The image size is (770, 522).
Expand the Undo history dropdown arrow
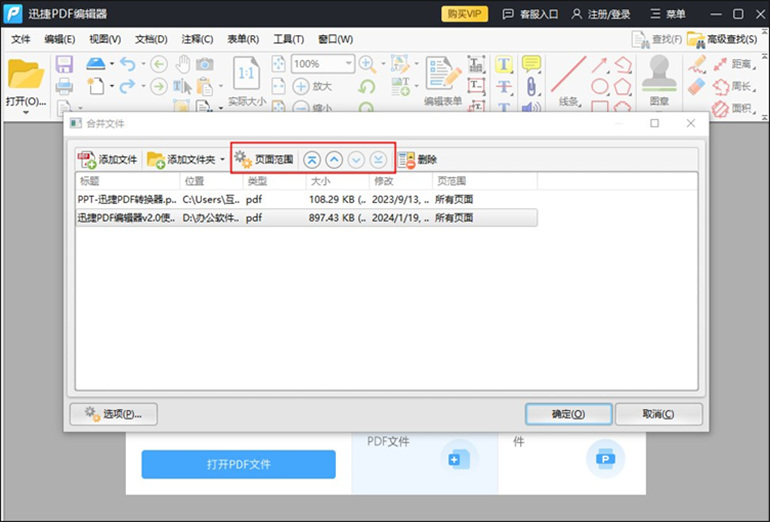tap(143, 63)
